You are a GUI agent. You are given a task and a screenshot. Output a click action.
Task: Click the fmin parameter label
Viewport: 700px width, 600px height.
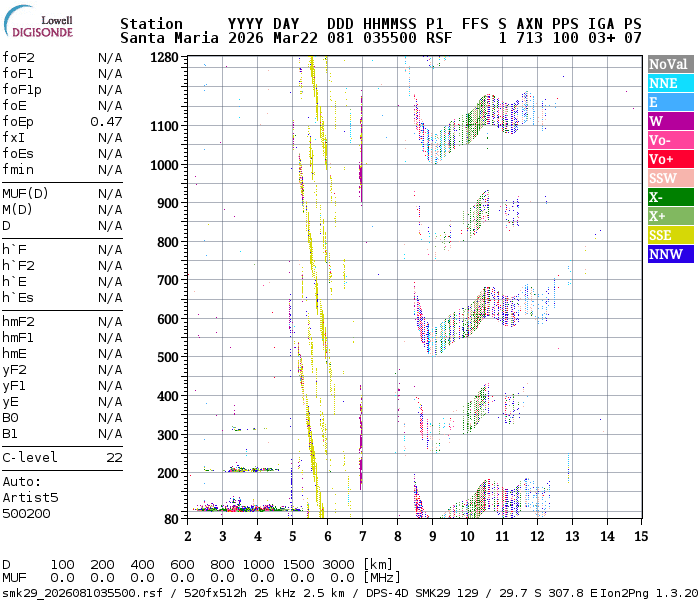18,170
